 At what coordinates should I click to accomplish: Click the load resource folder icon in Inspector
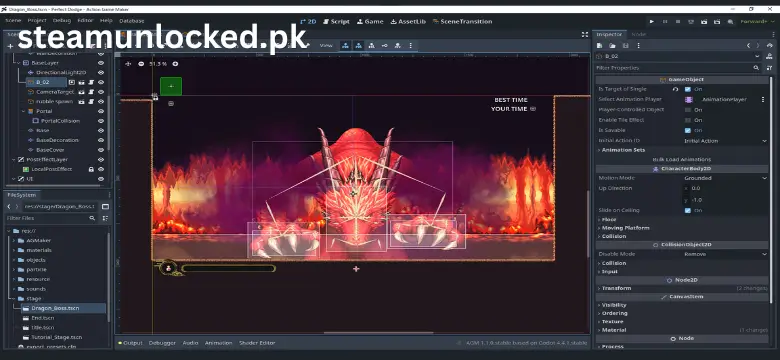coord(613,45)
